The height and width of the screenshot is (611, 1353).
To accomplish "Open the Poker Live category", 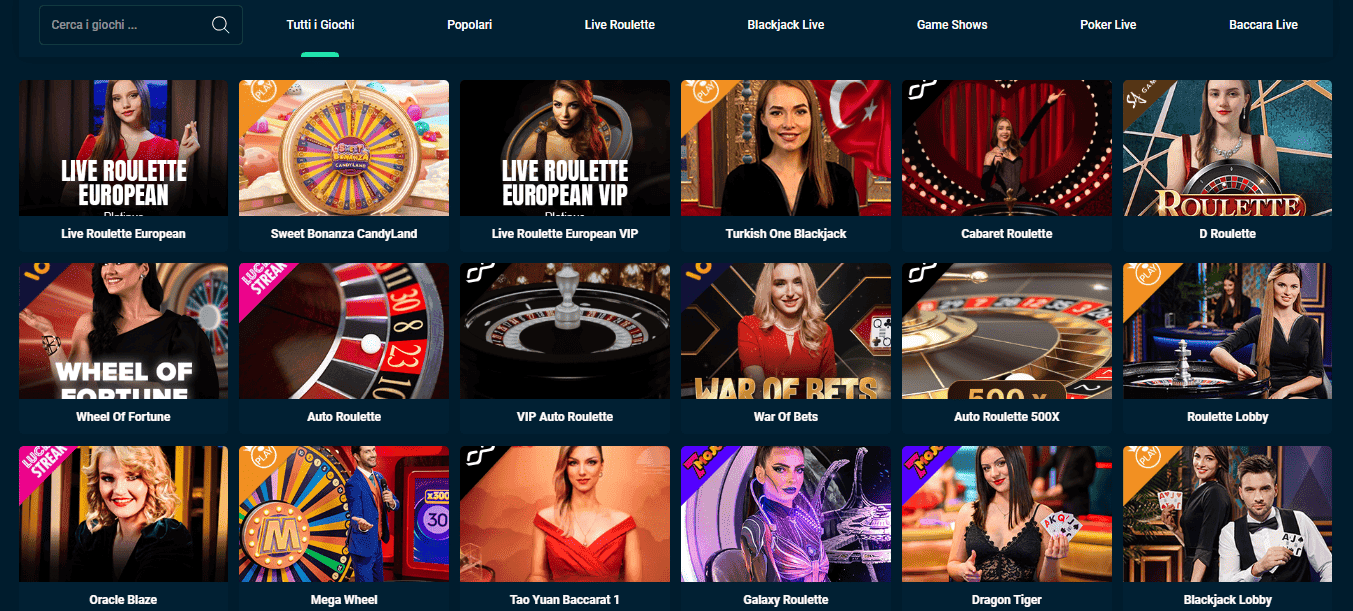I will pos(1108,25).
